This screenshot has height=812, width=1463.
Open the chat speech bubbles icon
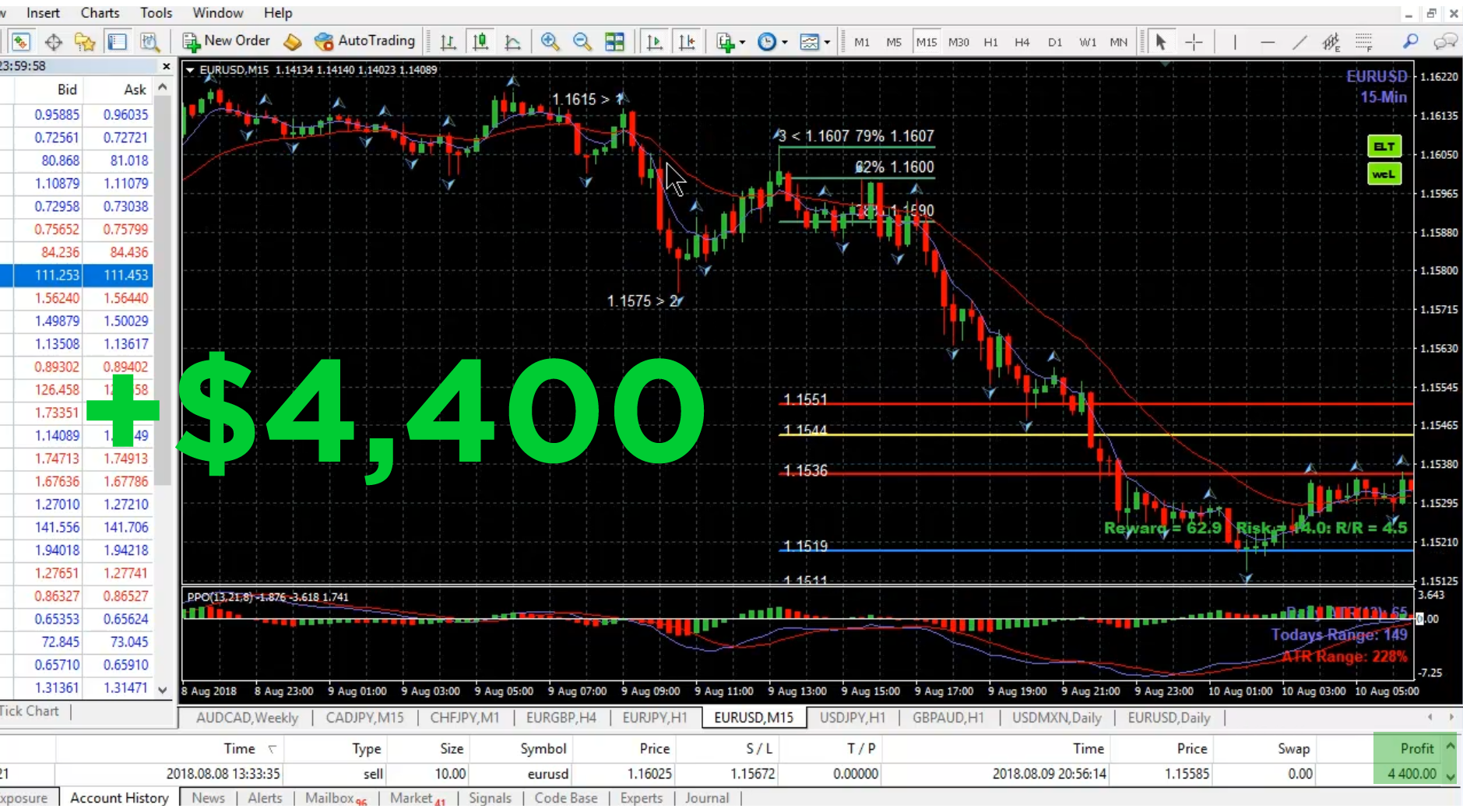(1446, 41)
